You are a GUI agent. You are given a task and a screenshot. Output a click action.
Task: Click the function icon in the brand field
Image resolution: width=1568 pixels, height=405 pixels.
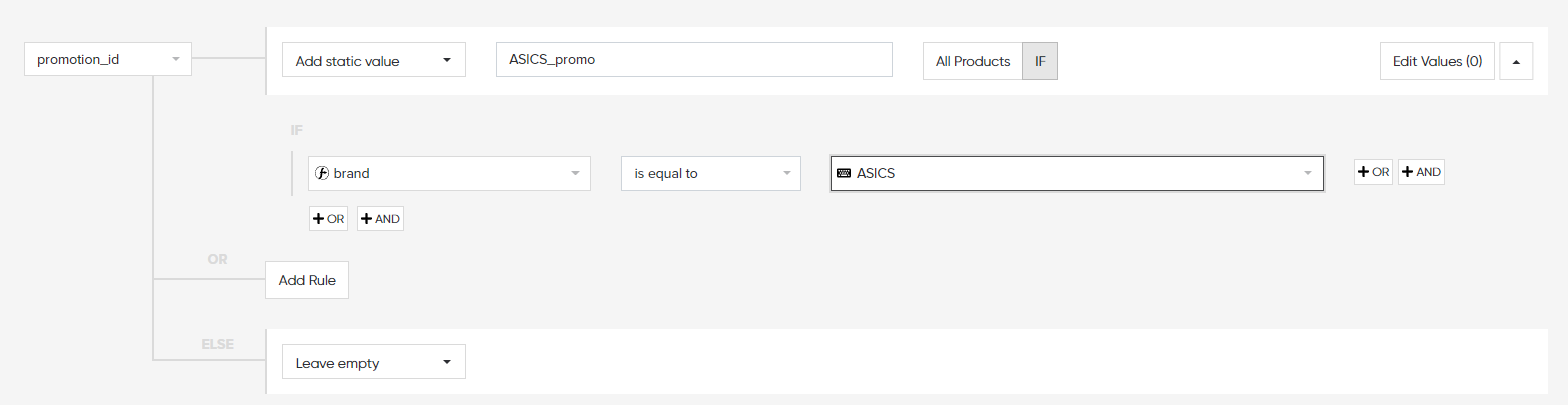(322, 173)
